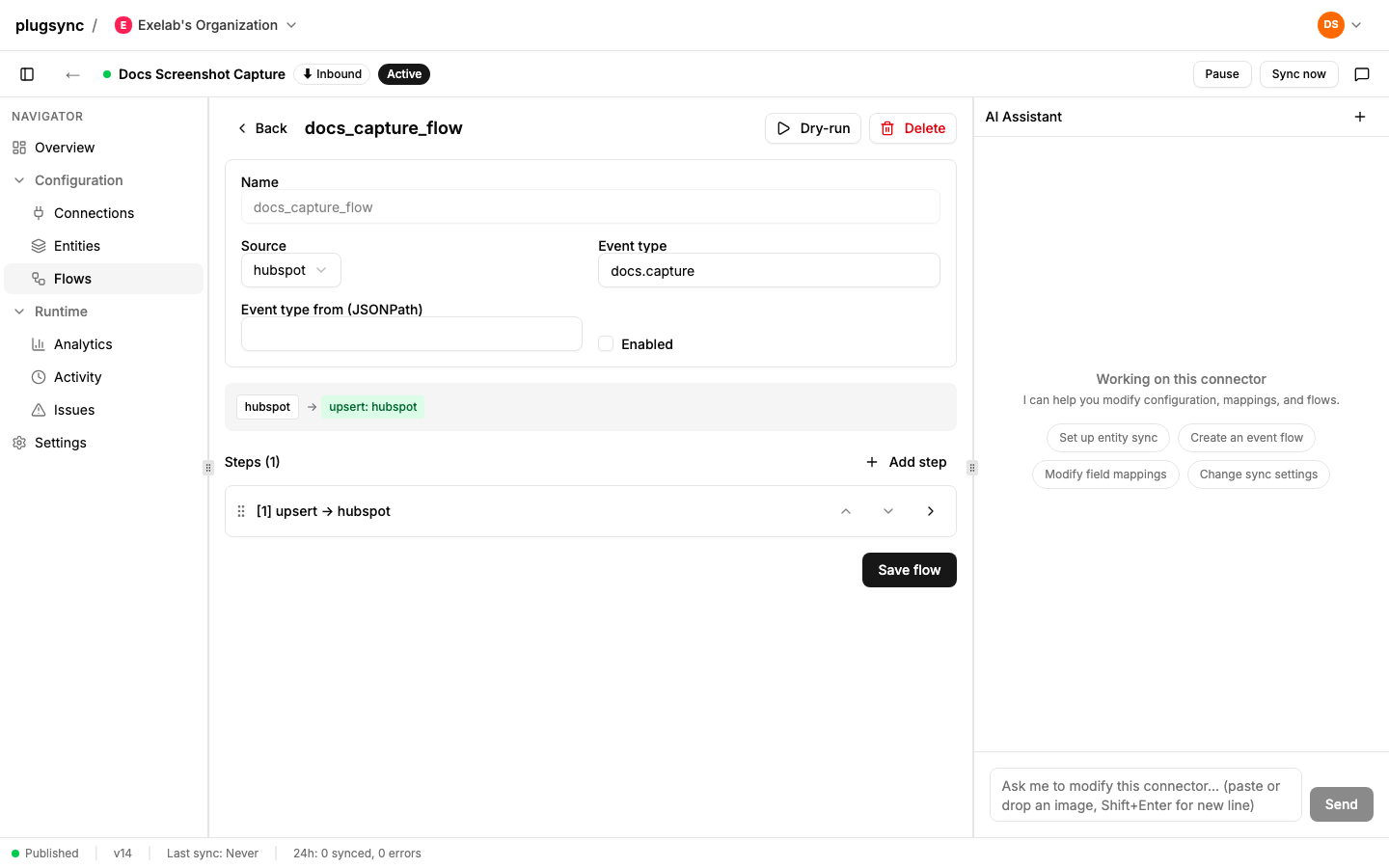Click the Save flow button
1389x868 pixels.
[910, 570]
